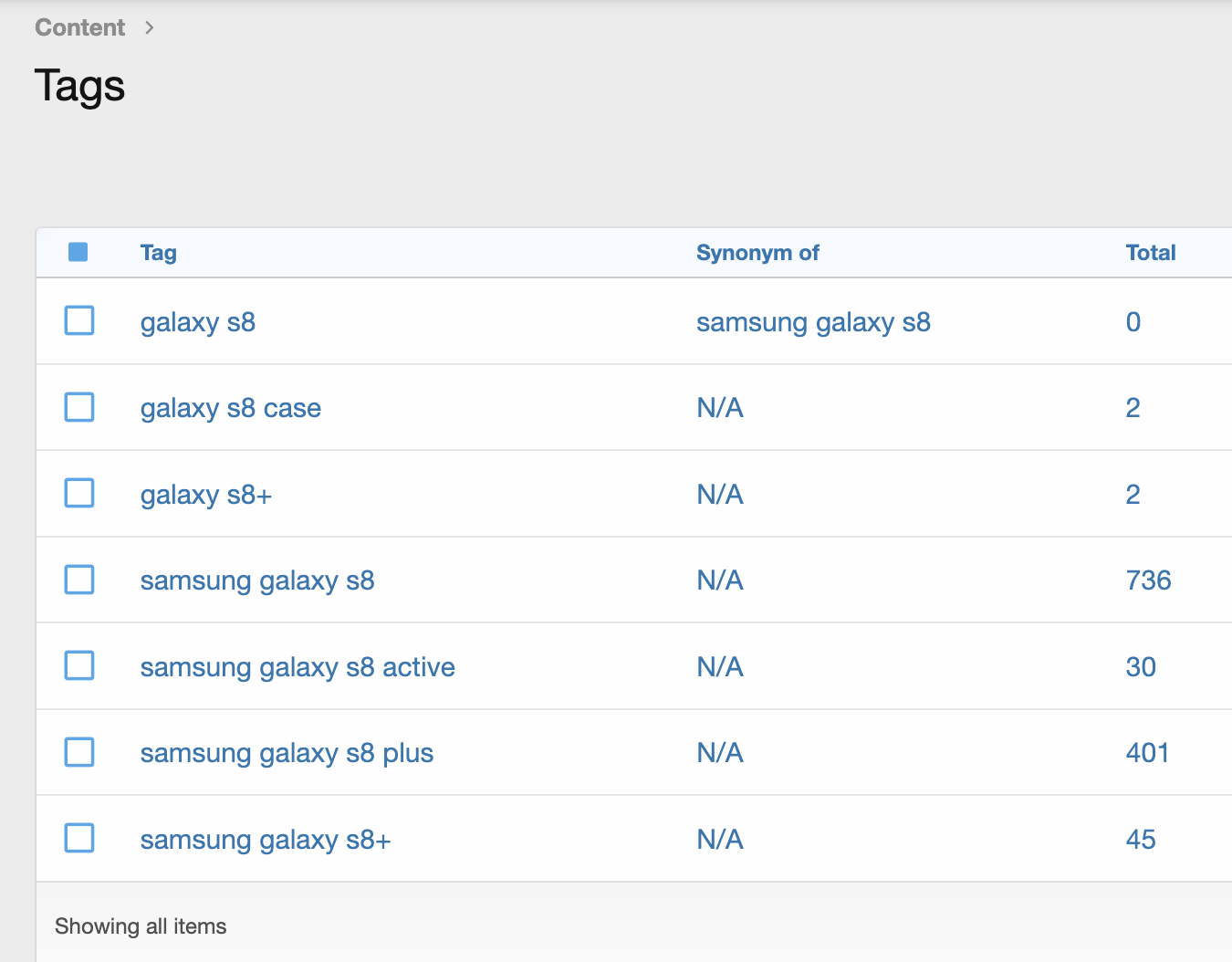Click total 2 in galaxy s8 case row
The height and width of the screenshot is (962, 1232).
click(x=1133, y=408)
